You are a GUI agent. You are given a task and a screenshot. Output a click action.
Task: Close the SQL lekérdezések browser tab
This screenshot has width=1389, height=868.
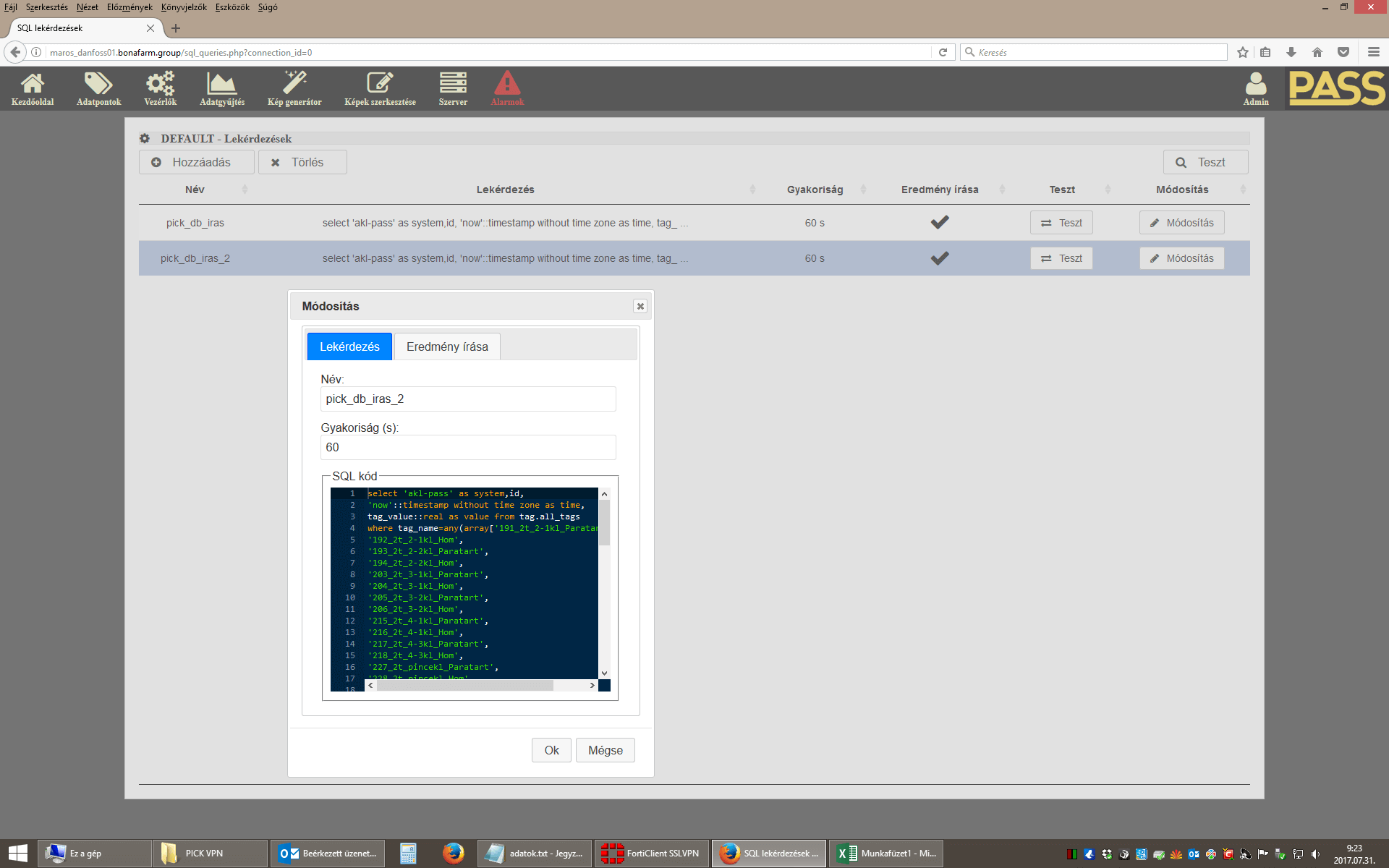point(150,28)
